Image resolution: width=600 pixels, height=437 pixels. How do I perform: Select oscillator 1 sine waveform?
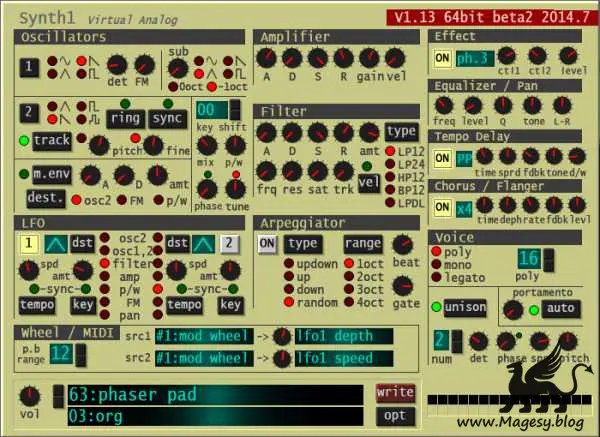pyautogui.click(x=52, y=61)
